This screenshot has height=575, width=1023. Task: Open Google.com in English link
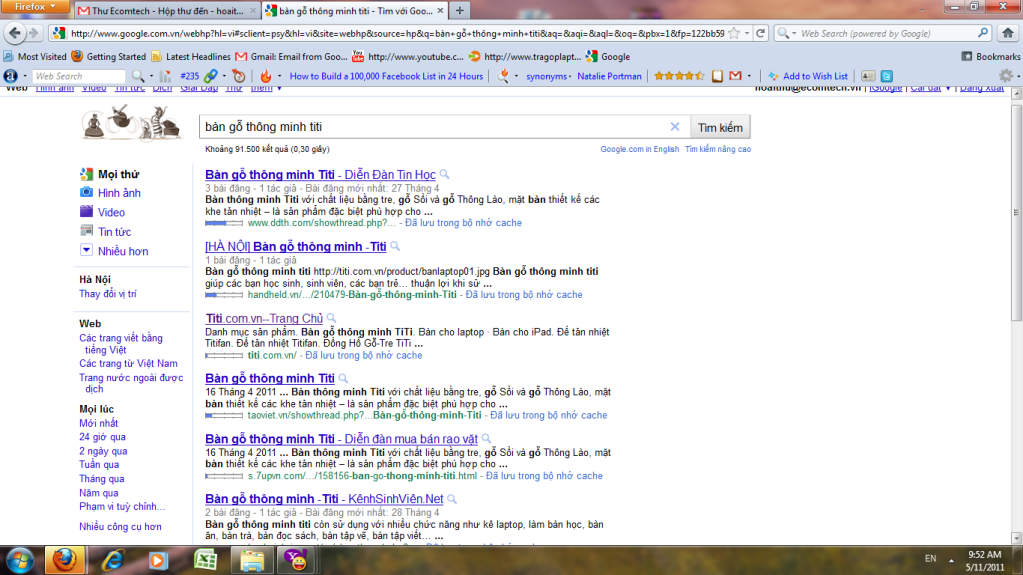coord(639,149)
